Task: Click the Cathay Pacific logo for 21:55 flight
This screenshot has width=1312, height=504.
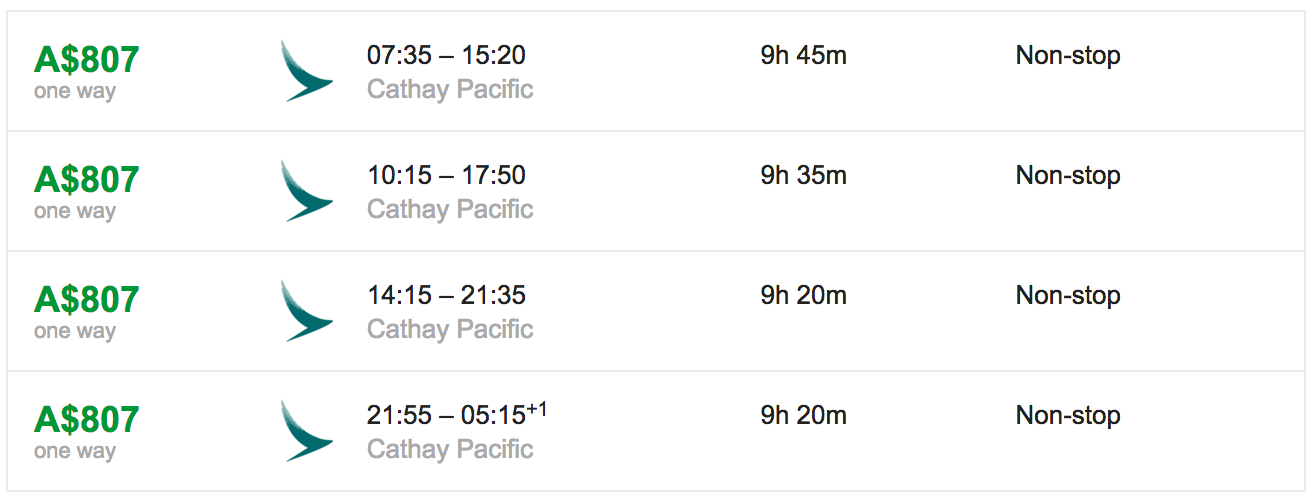Action: [307, 431]
